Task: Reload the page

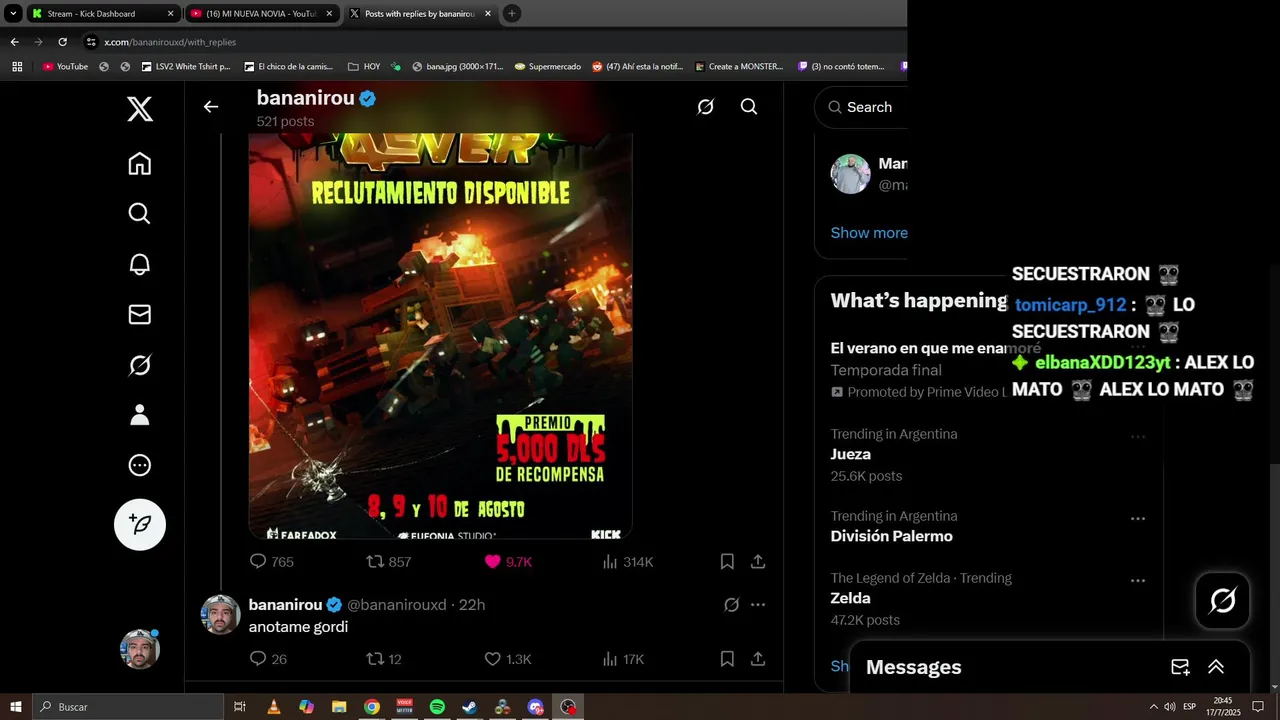Action: pyautogui.click(x=62, y=42)
